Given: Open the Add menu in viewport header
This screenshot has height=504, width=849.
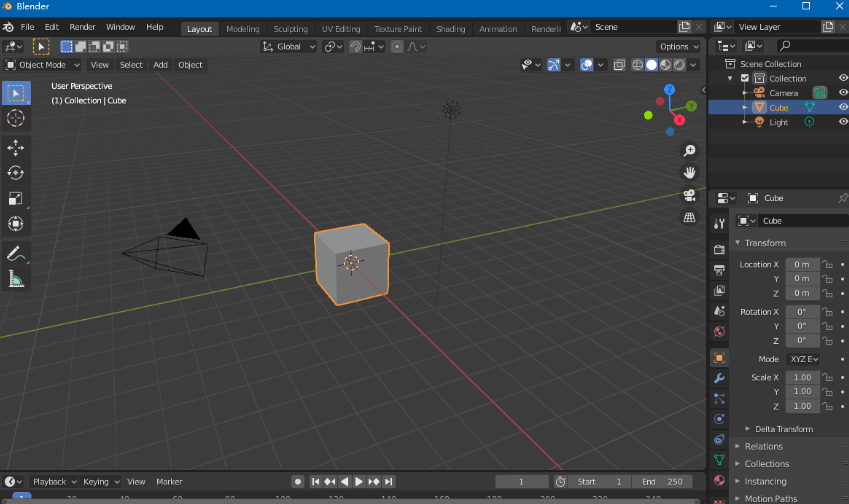Looking at the screenshot, I should [x=160, y=65].
